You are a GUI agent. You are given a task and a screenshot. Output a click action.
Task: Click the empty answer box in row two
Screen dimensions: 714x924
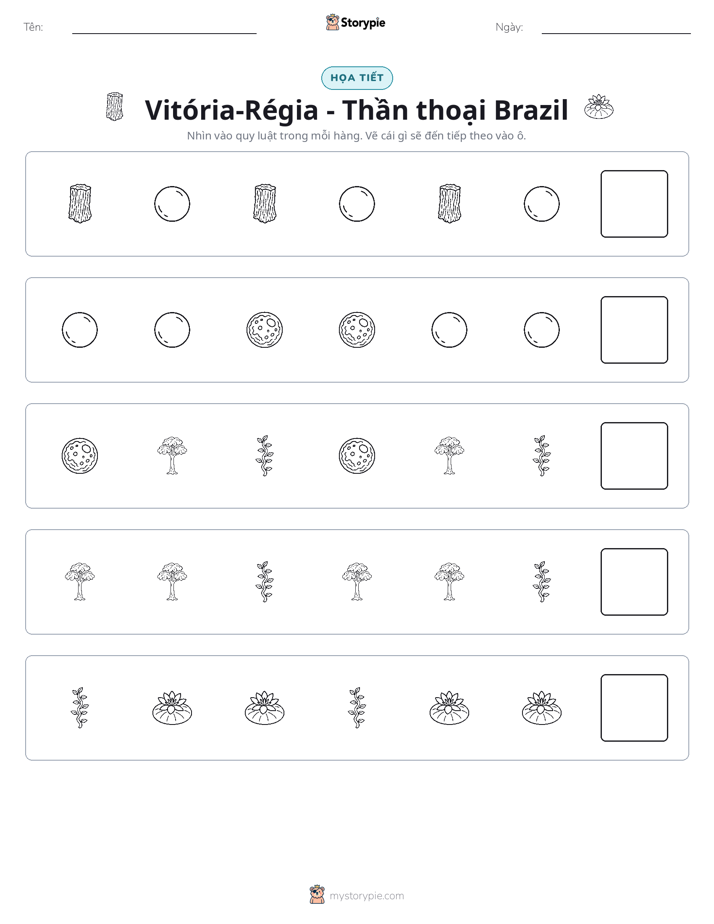[x=634, y=330]
